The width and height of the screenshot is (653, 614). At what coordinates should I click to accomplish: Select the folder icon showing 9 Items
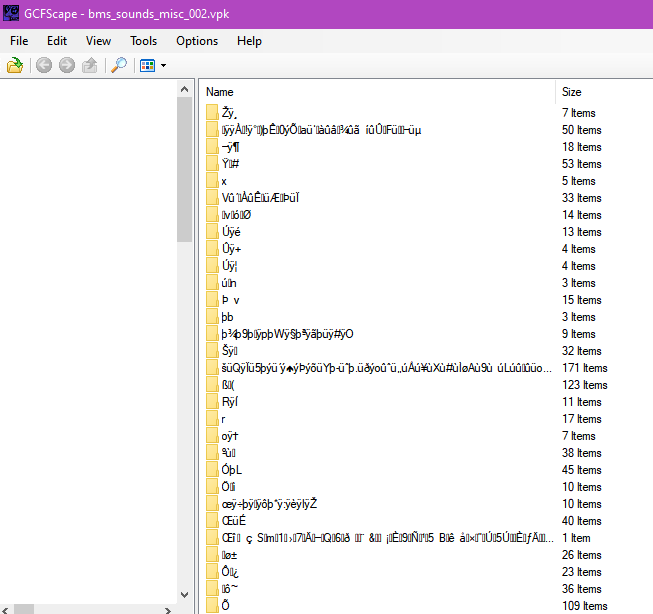tap(212, 334)
